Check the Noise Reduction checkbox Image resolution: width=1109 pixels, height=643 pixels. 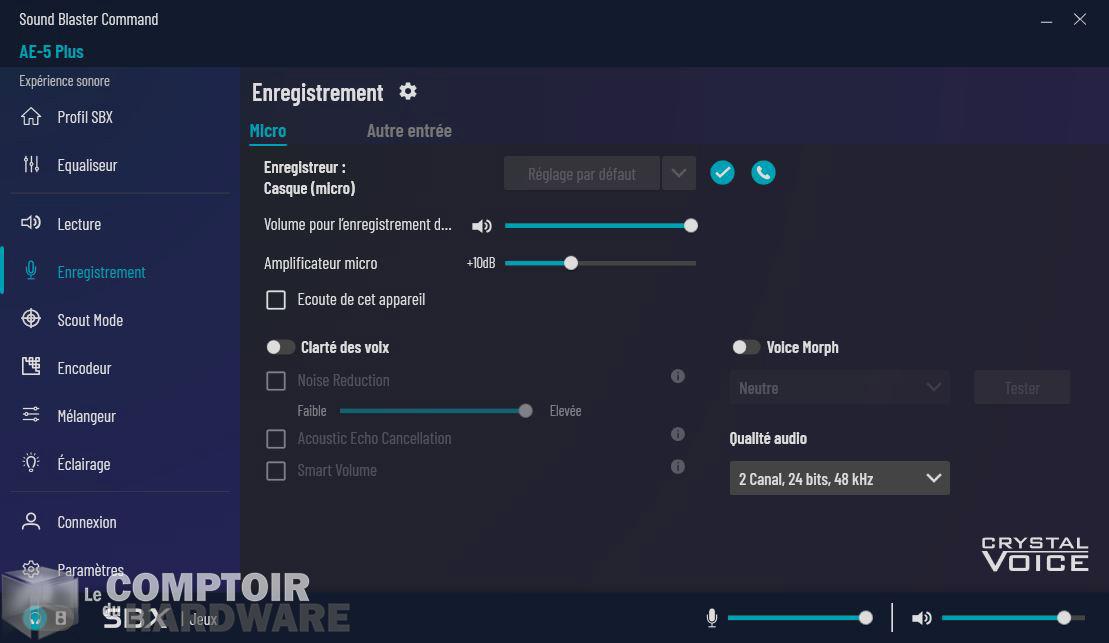(x=276, y=381)
